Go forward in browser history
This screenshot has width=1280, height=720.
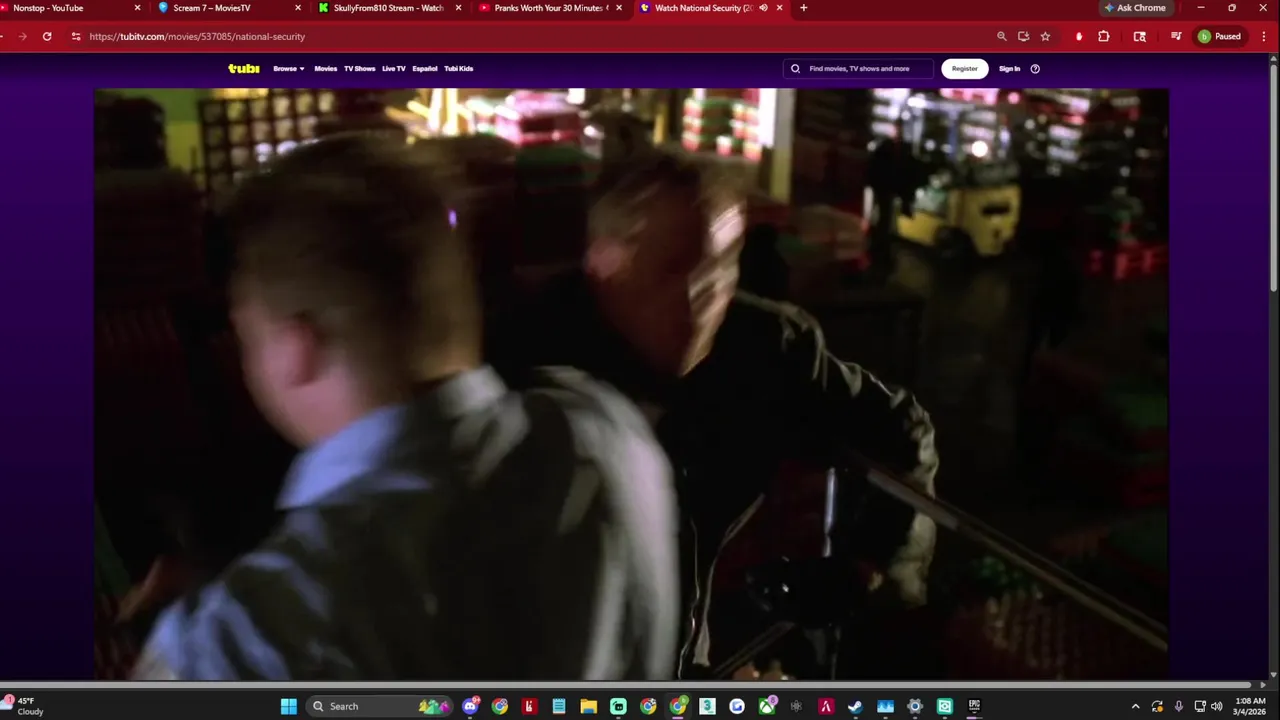[22, 36]
